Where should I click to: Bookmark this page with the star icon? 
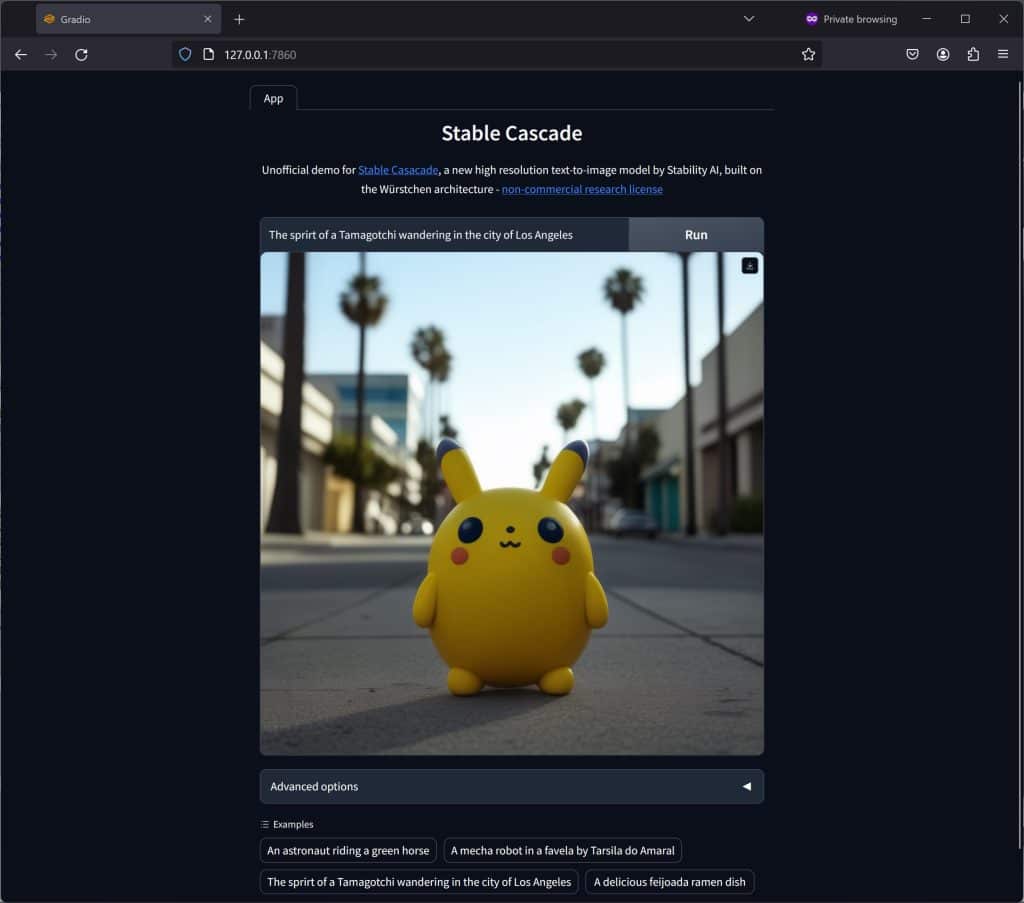808,55
